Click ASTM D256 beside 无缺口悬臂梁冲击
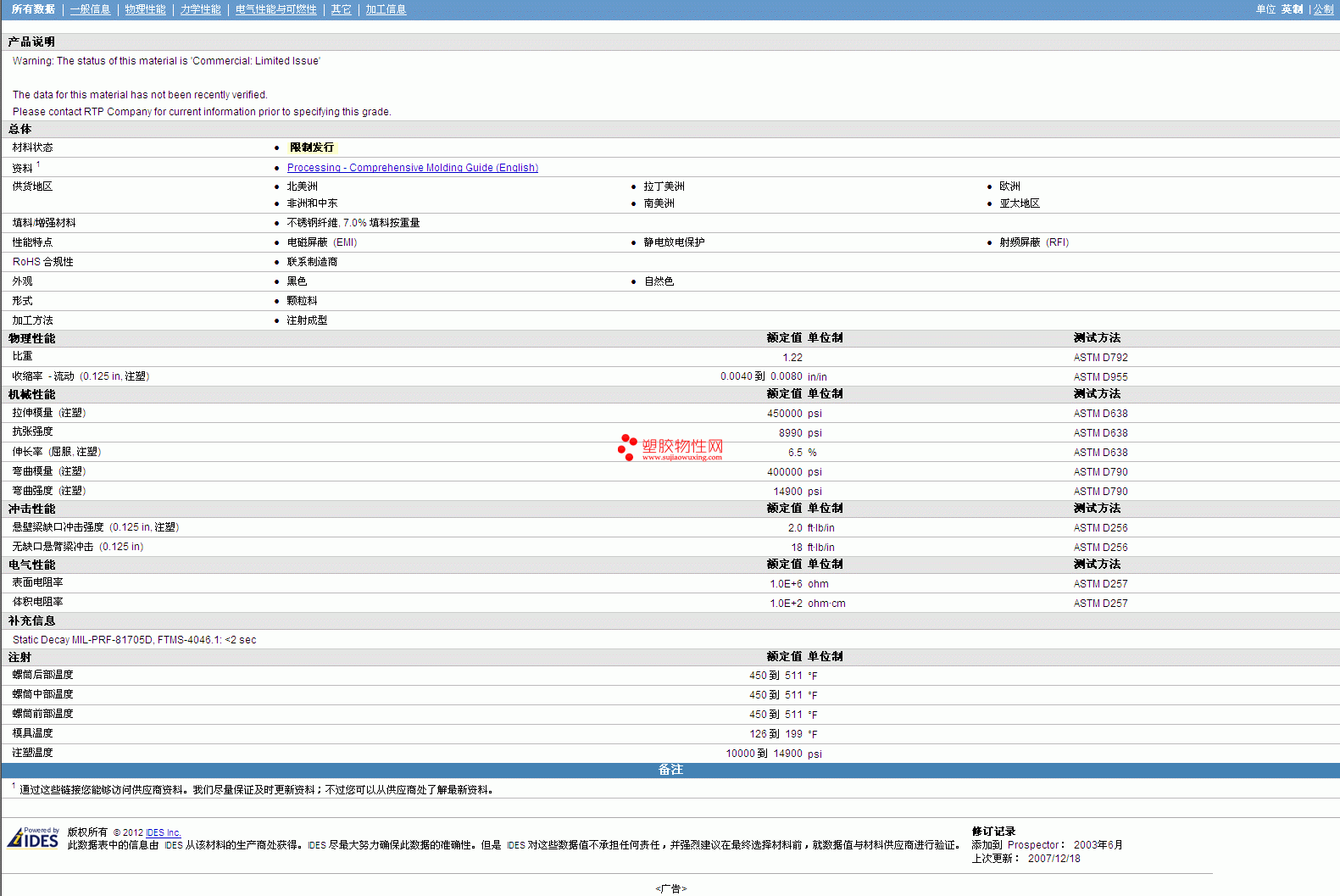Screen dimensions: 1340x896 point(1100,548)
